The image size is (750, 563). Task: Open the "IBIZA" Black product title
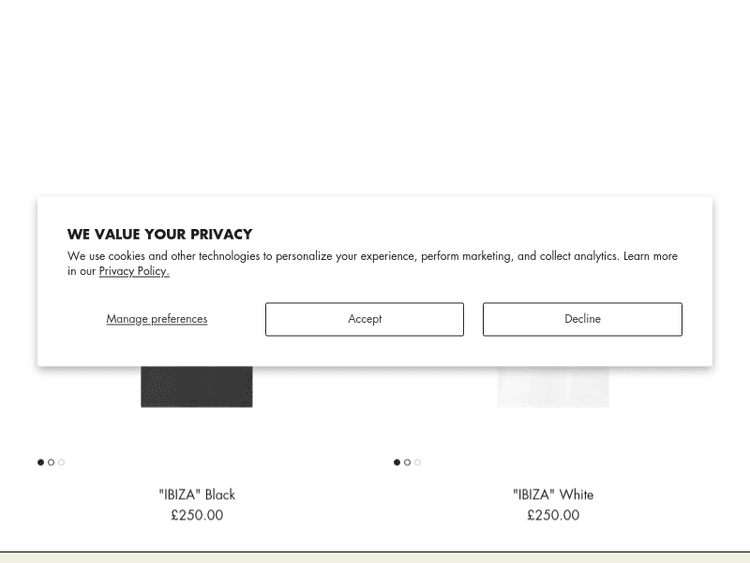(x=197, y=494)
